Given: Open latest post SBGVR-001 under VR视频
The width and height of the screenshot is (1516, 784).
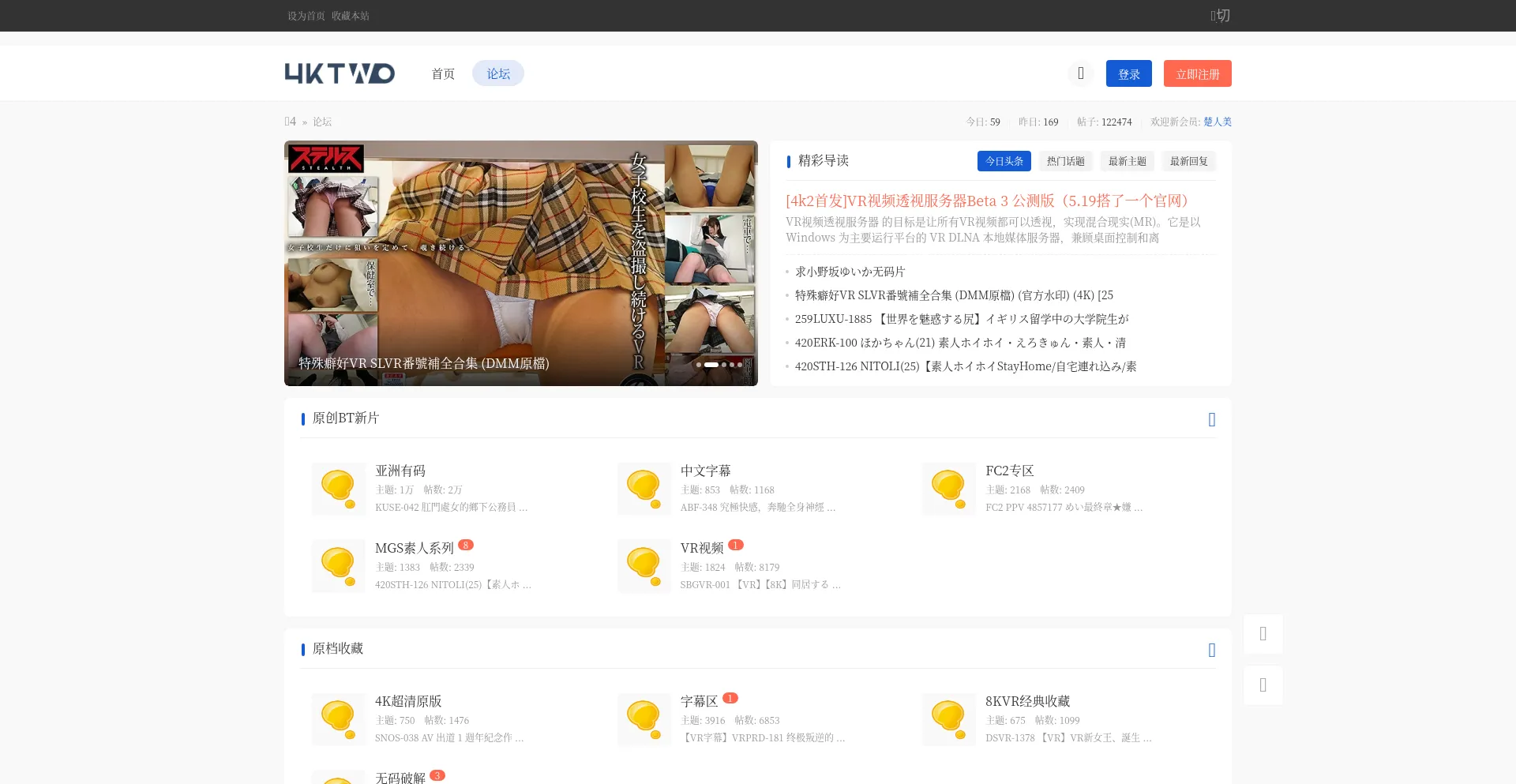Looking at the screenshot, I should 760,584.
